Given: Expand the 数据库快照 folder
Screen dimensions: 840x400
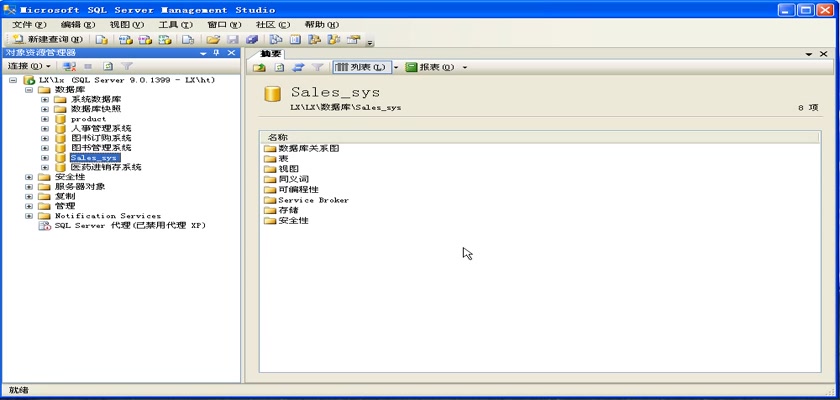Looking at the screenshot, I should 45,109.
